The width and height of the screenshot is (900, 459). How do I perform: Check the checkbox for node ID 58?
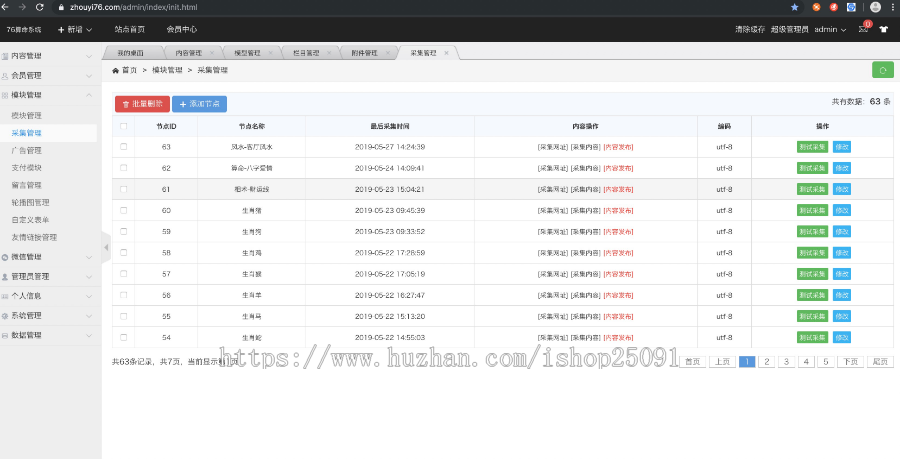(123, 253)
